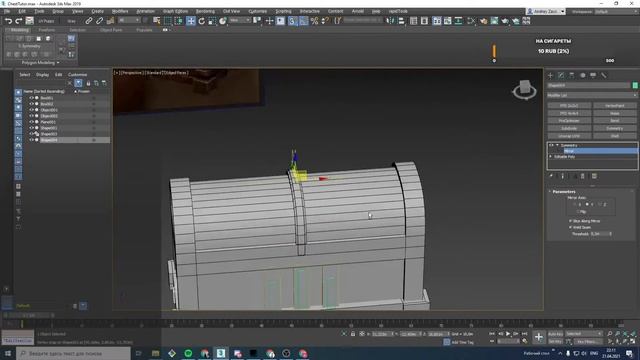Toggle the Percent Snap icon
640x360 pixels.
point(314,20)
